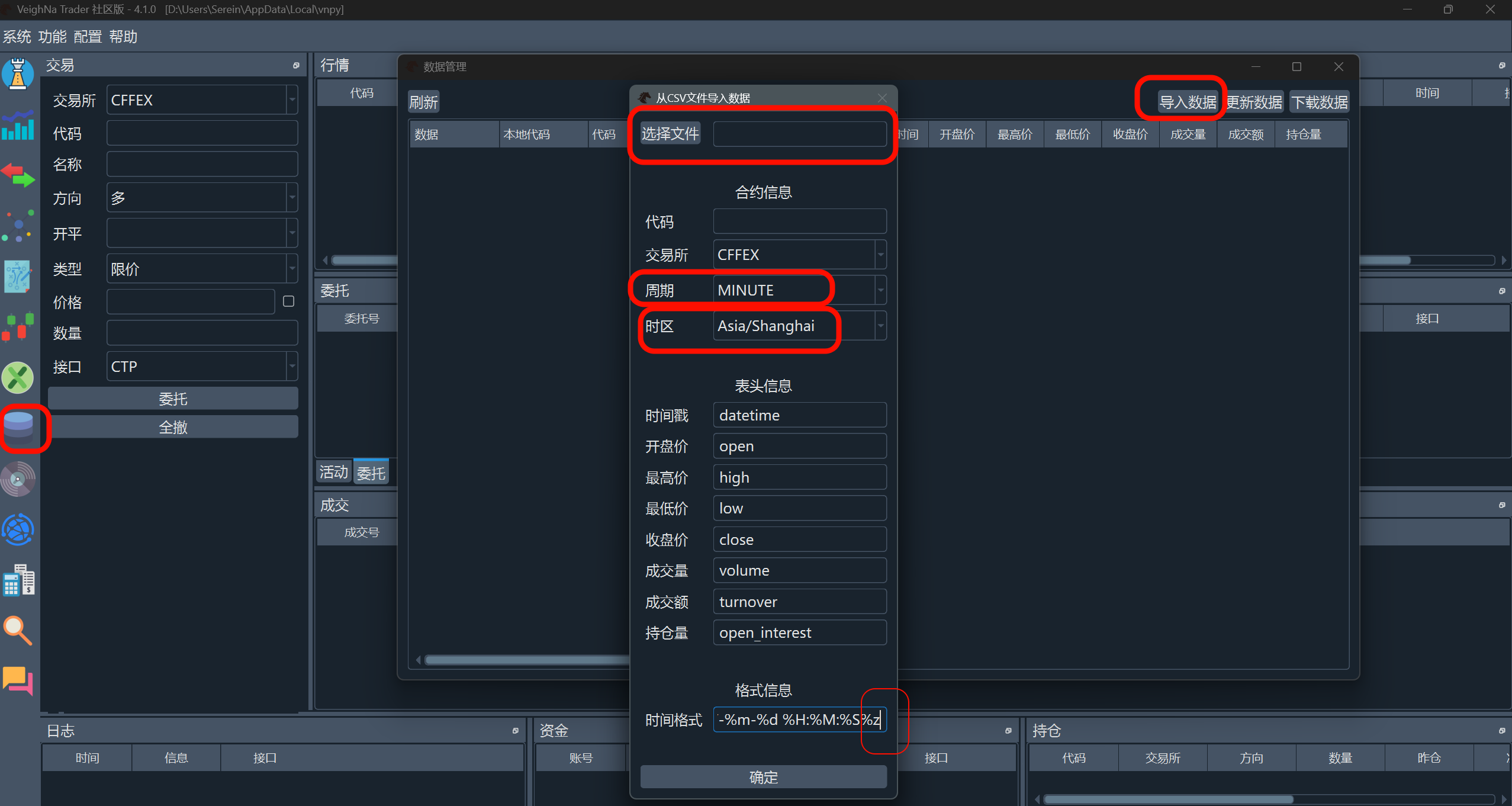
Task: Float the 日志 panel using its dock icon
Action: (x=515, y=731)
